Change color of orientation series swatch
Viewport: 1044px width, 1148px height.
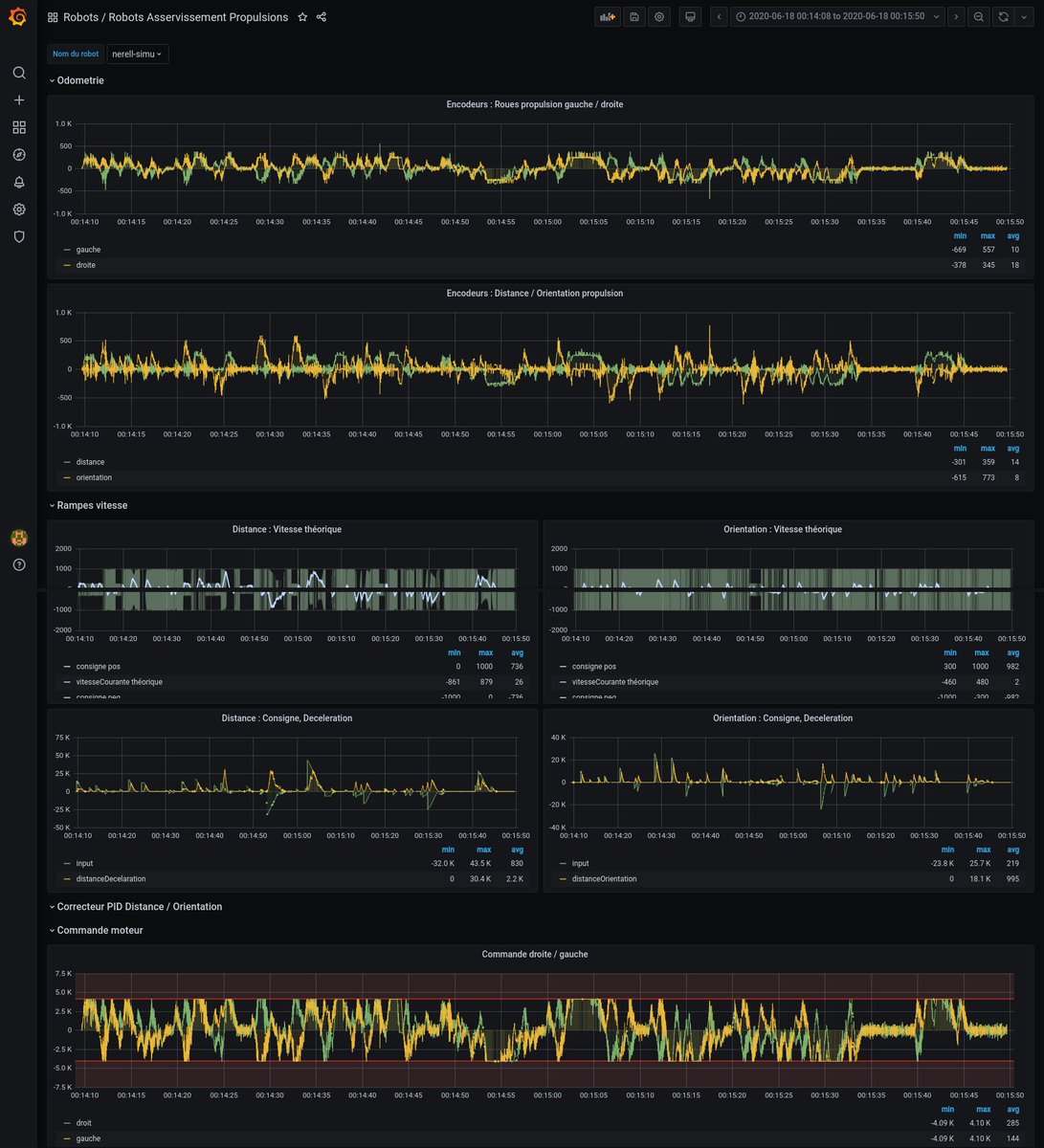point(67,477)
